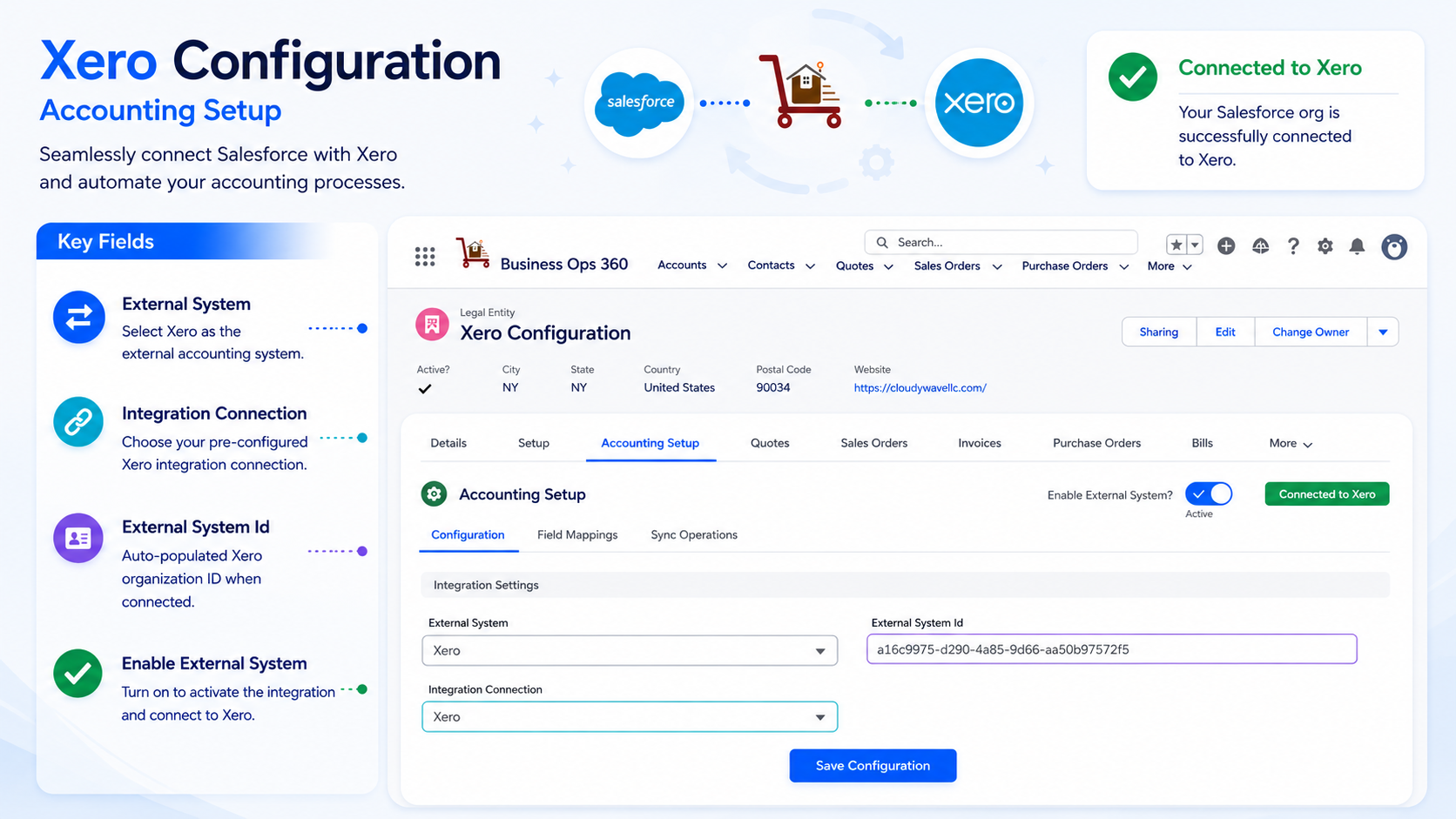Click the Connected to Xero green checkmark
This screenshot has height=819, width=1456.
pos(1133,77)
